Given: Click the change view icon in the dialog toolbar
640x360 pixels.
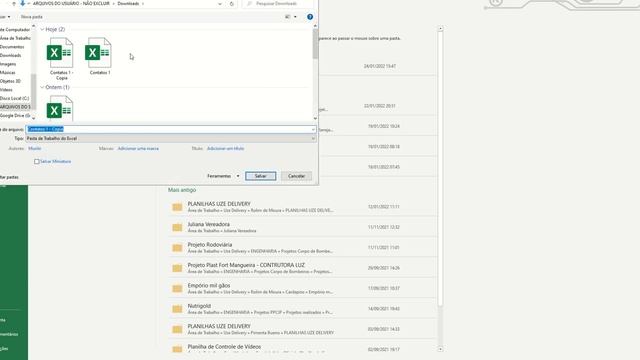Looking at the screenshot, I should click(x=288, y=17).
